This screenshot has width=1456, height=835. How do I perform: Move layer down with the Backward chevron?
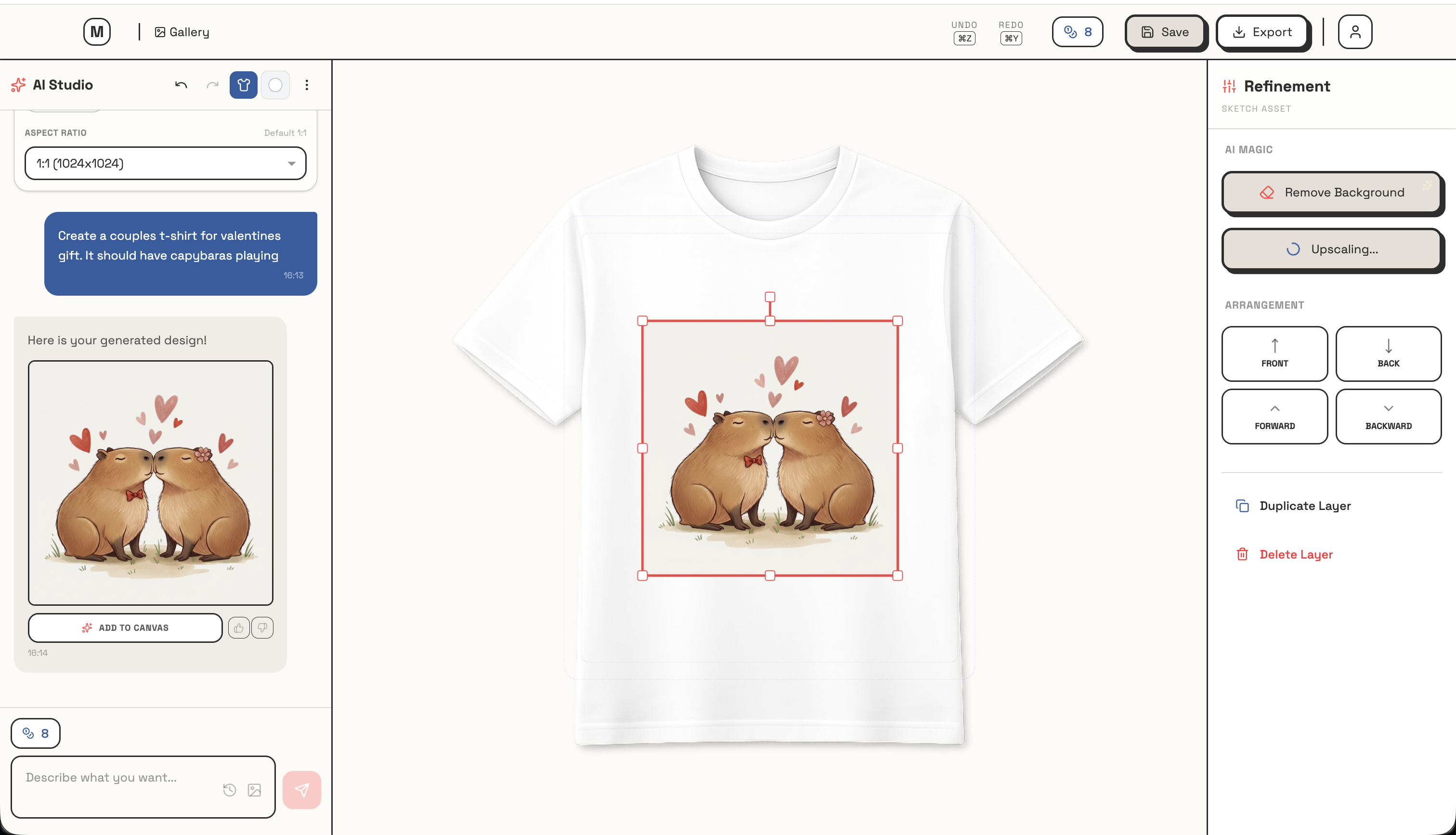(x=1388, y=417)
